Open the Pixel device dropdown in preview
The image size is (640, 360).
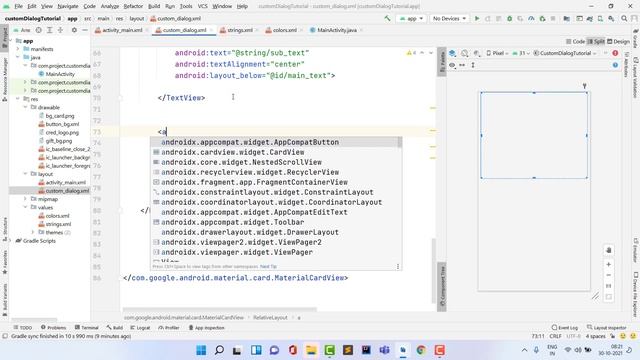tap(497, 53)
